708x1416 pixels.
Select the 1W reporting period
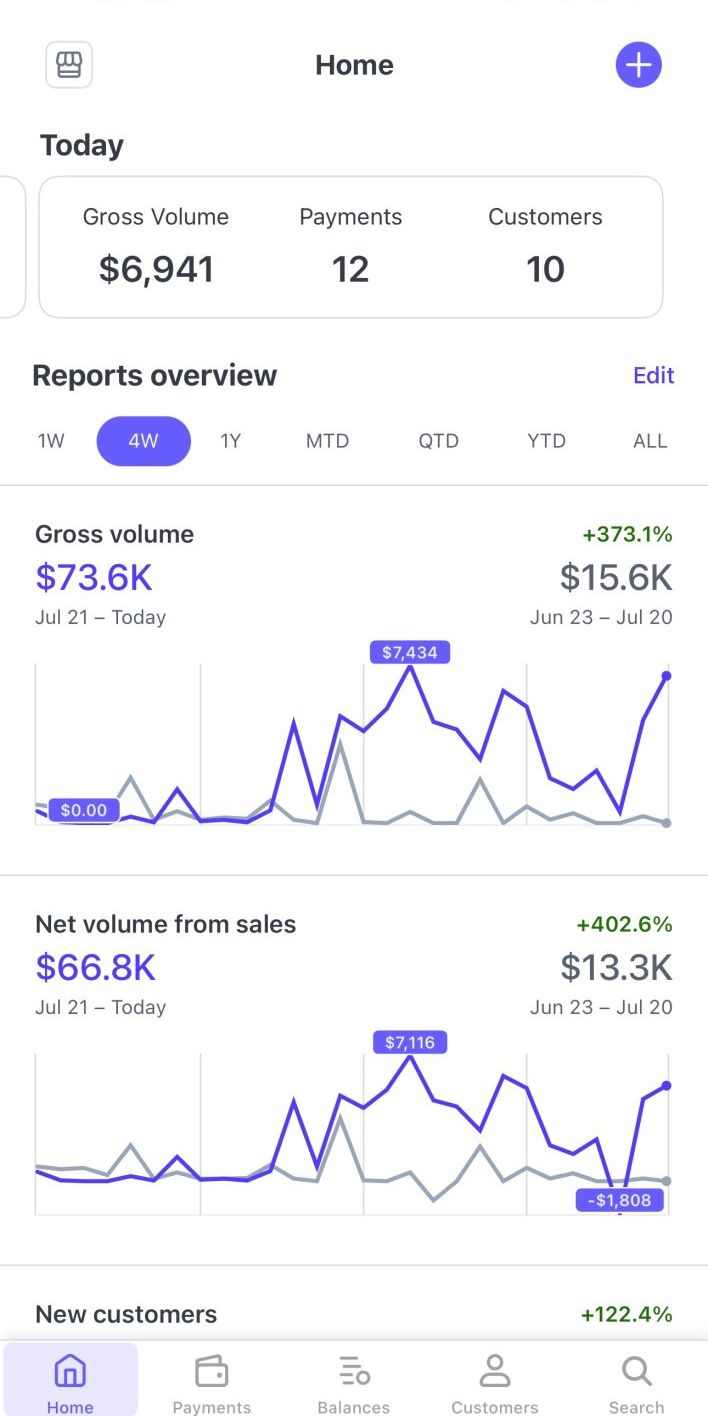point(50,440)
